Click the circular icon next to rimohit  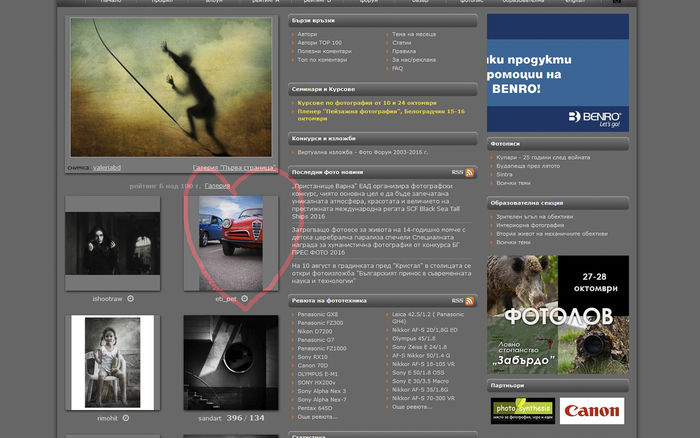click(x=130, y=418)
